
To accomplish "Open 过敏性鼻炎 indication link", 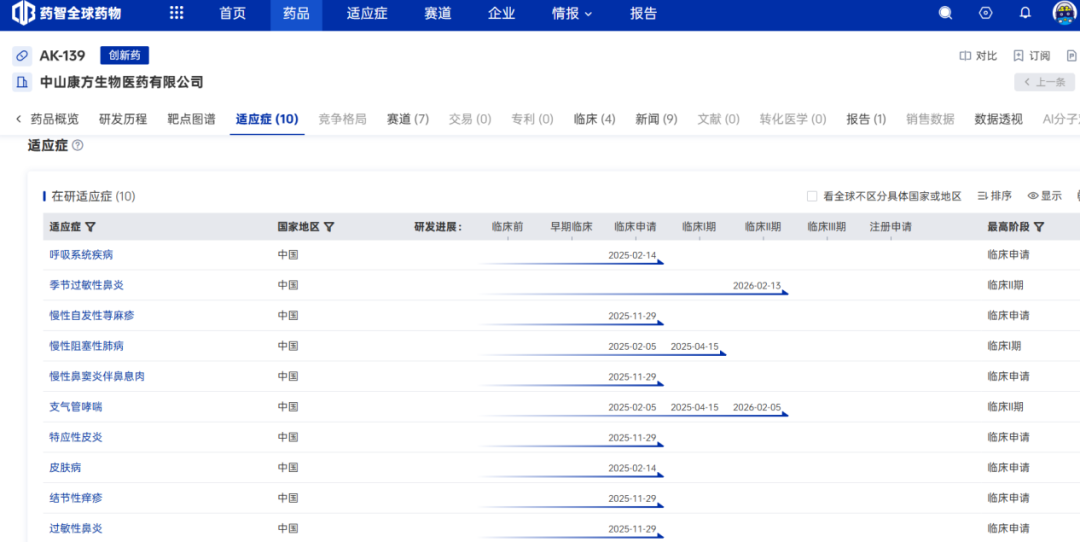I will tap(76, 528).
